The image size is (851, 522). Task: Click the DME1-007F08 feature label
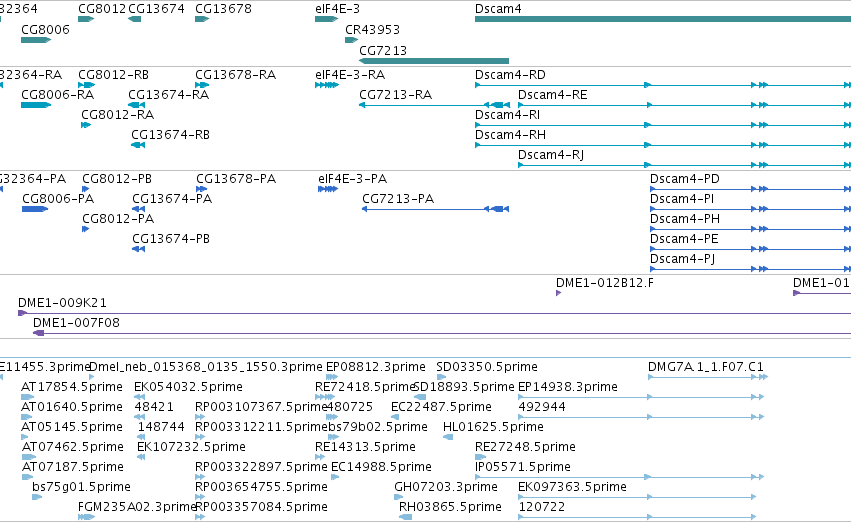(x=77, y=323)
